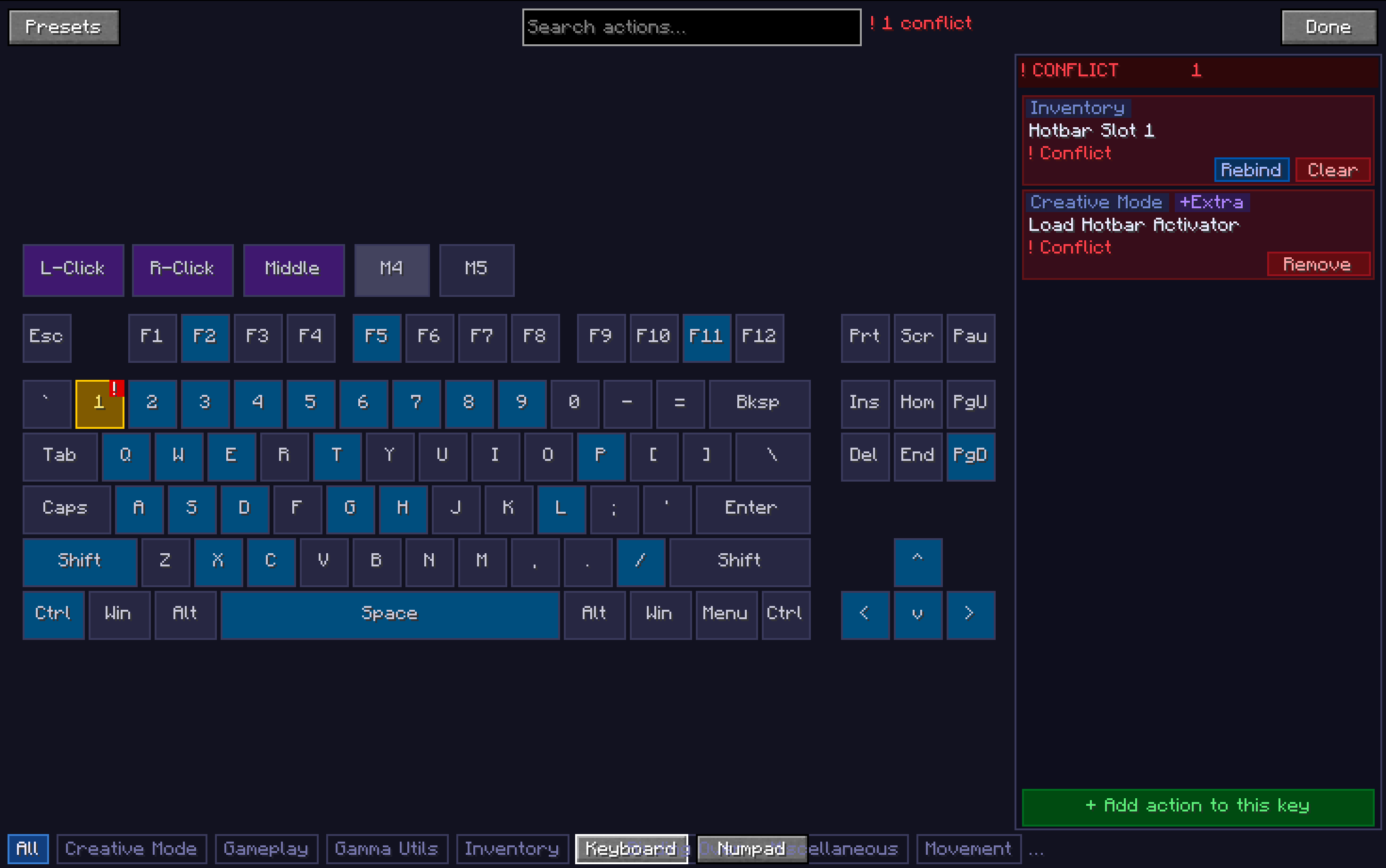Select the up arrow key
Image resolution: width=1386 pixels, height=868 pixels.
pyautogui.click(x=917, y=562)
